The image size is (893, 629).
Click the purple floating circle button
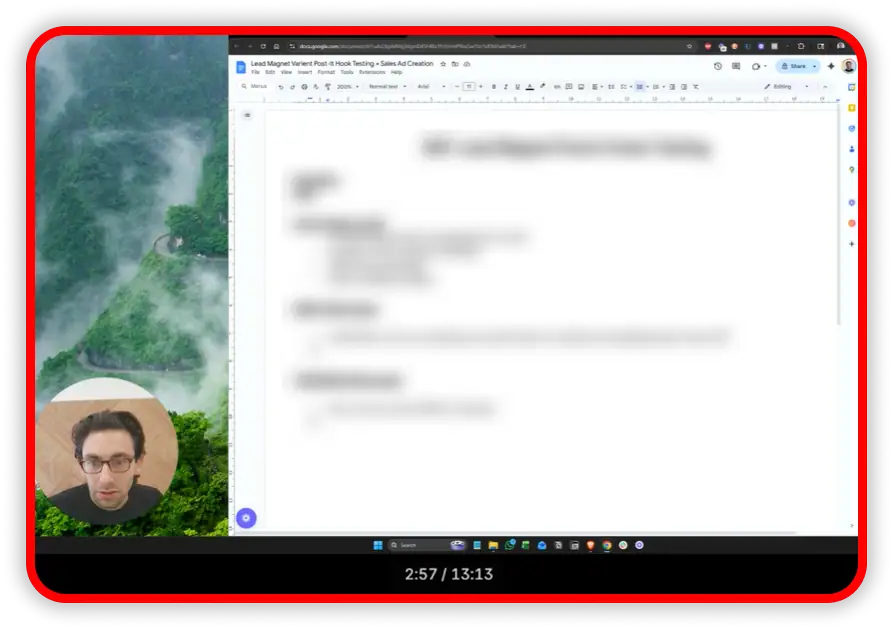tap(246, 518)
